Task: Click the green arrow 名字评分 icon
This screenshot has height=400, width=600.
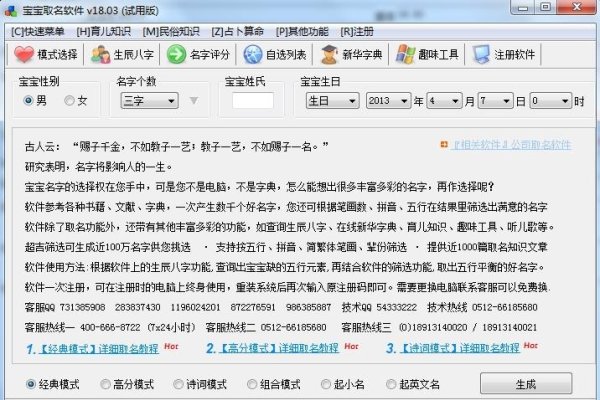Action: (176, 54)
